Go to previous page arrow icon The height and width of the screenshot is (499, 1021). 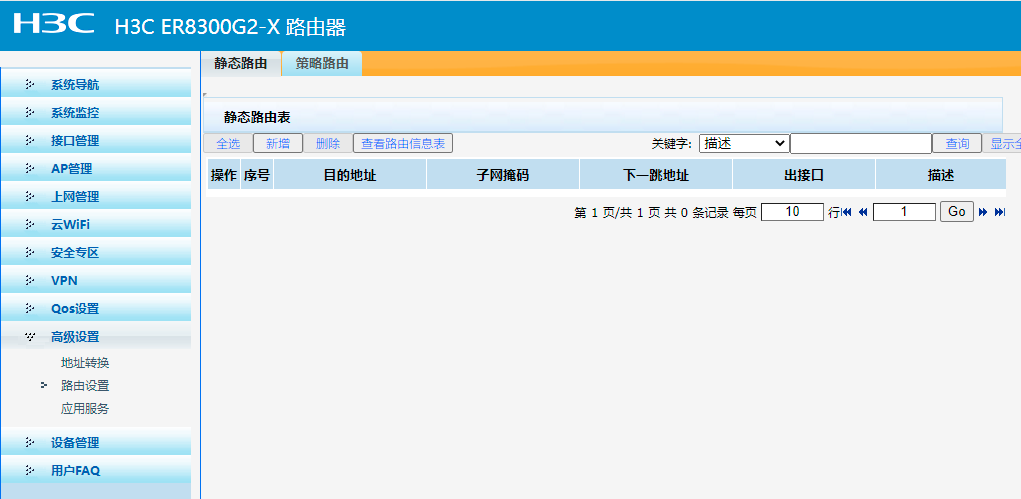(x=863, y=212)
